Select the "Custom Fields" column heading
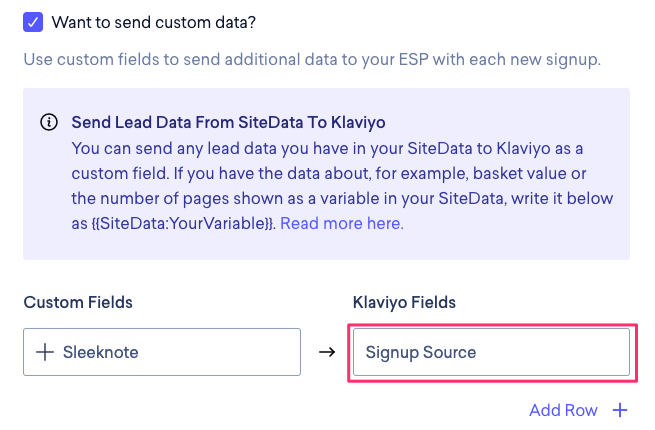This screenshot has height=430, width=655. [x=78, y=302]
